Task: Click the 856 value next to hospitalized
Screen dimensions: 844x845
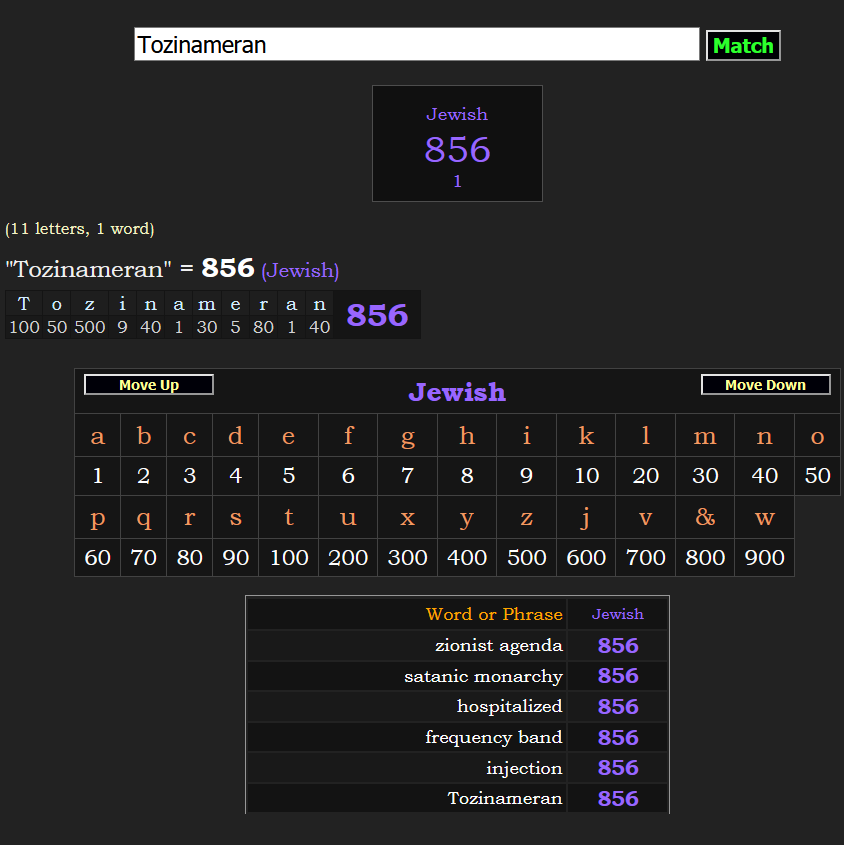Action: [x=618, y=707]
